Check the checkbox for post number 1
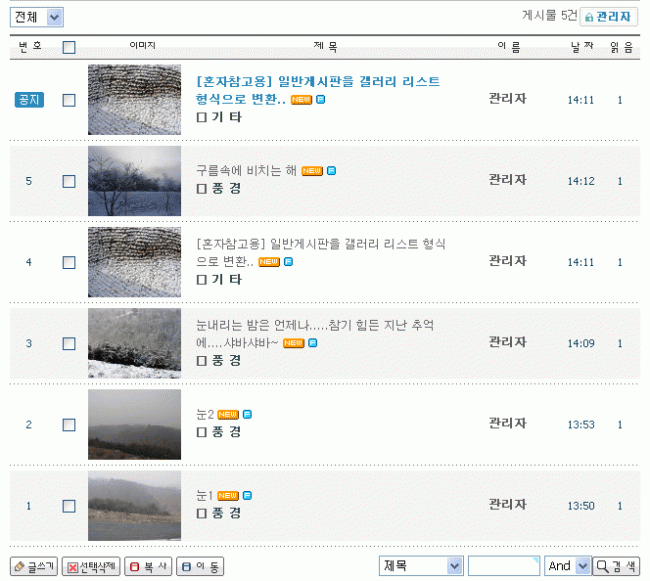This screenshot has height=581, width=650. pyautogui.click(x=69, y=506)
